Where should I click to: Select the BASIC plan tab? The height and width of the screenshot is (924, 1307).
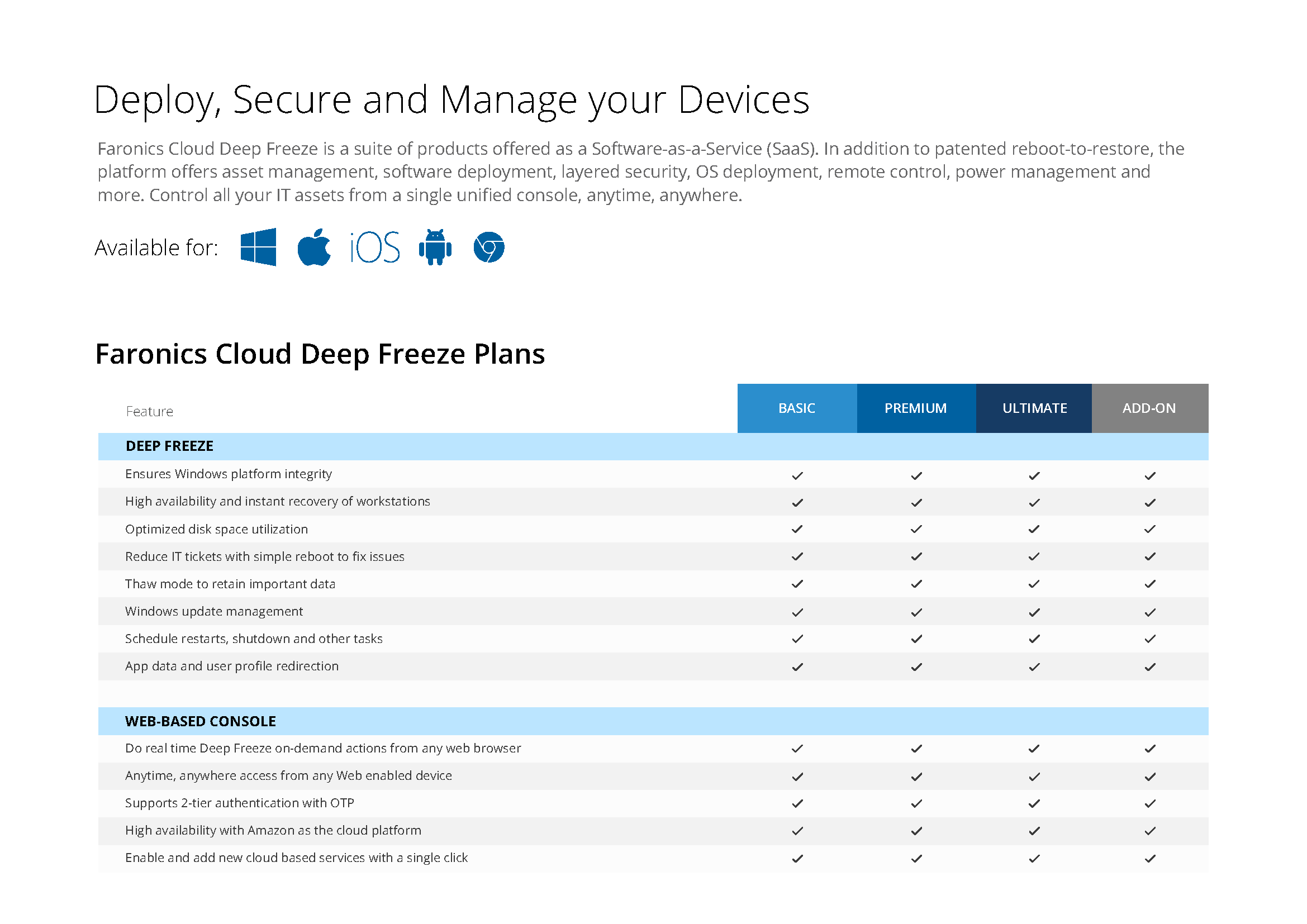click(x=797, y=408)
